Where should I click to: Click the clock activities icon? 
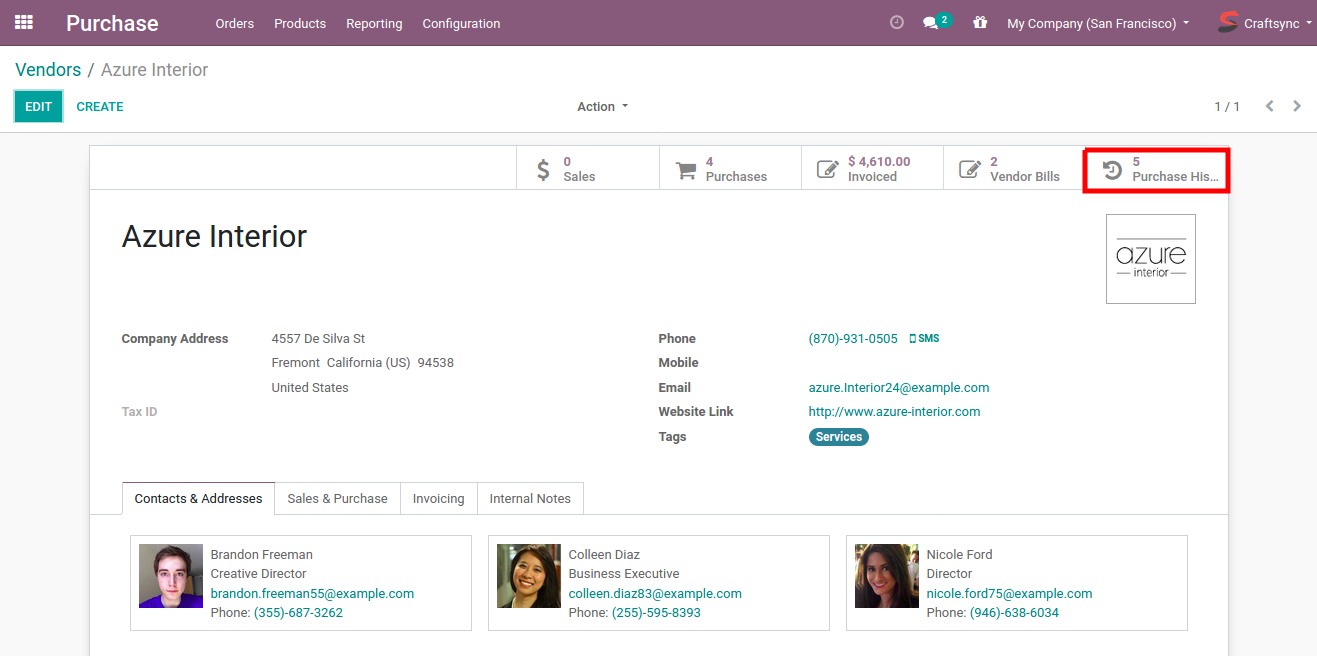(896, 22)
